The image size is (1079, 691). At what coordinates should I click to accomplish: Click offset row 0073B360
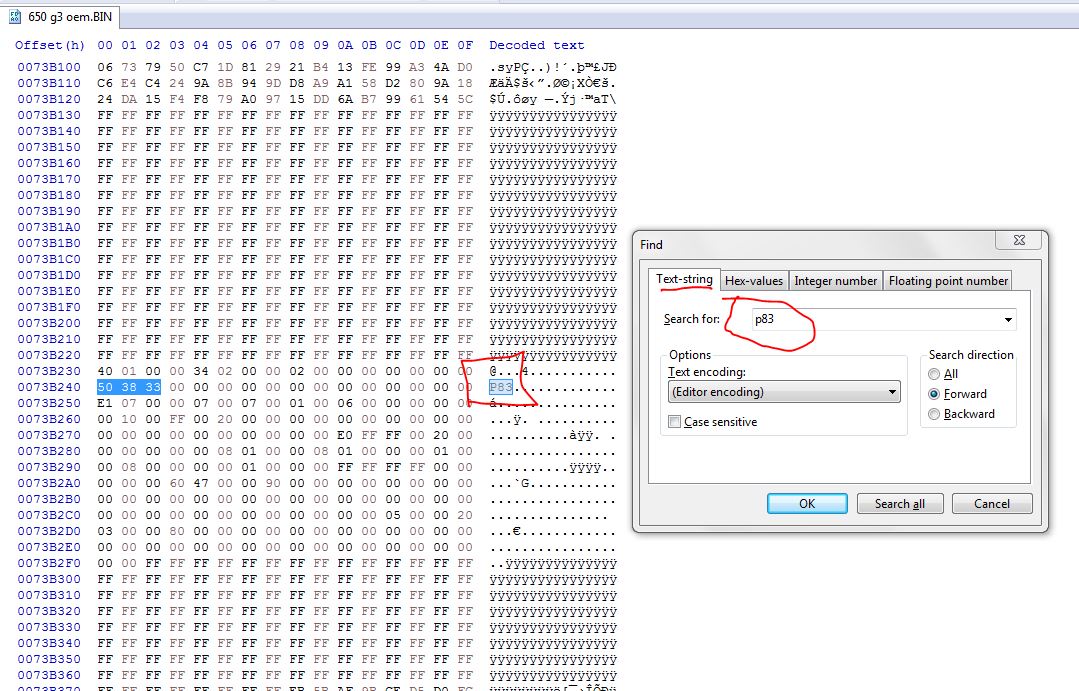[x=49, y=675]
